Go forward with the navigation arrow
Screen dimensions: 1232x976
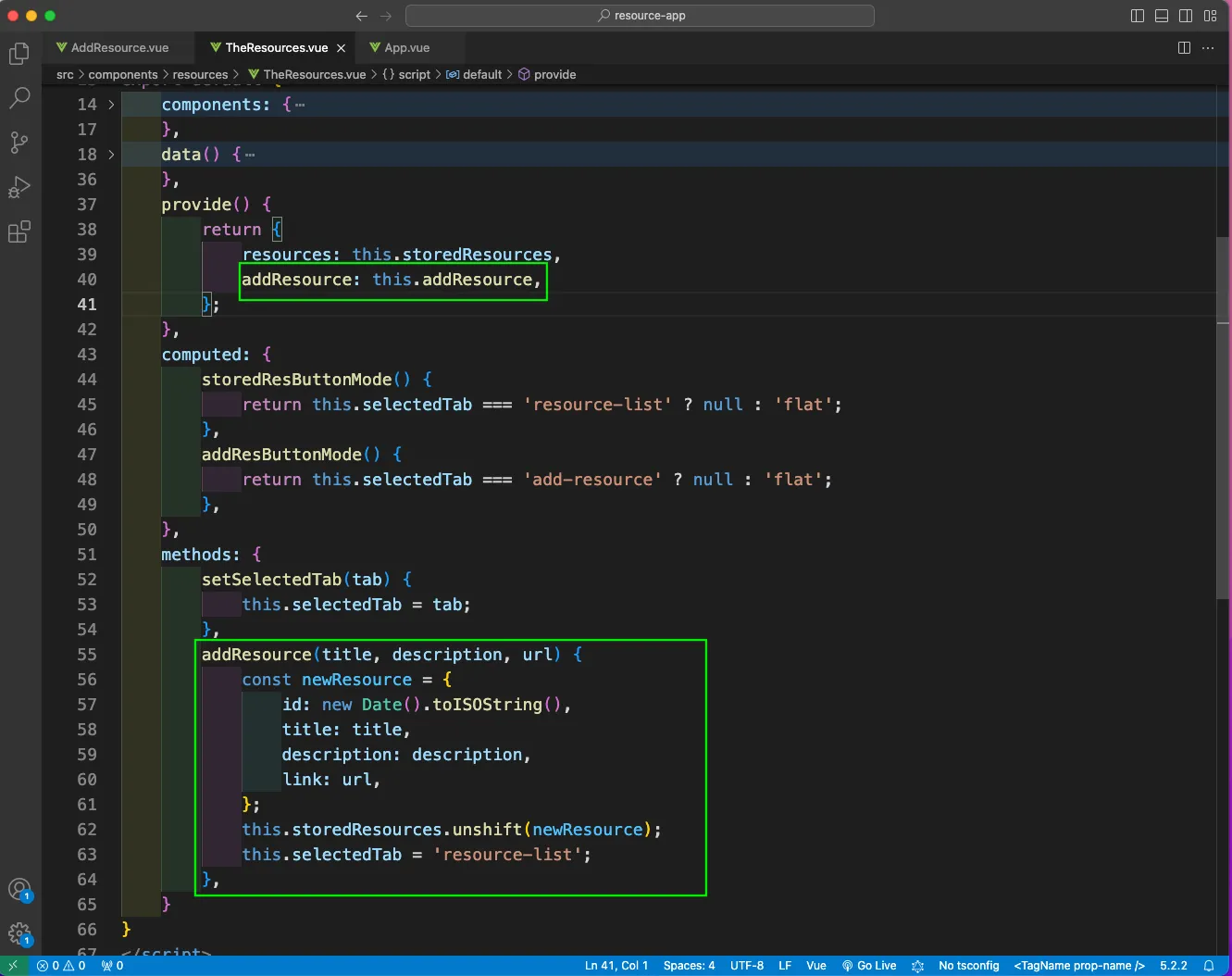[386, 16]
